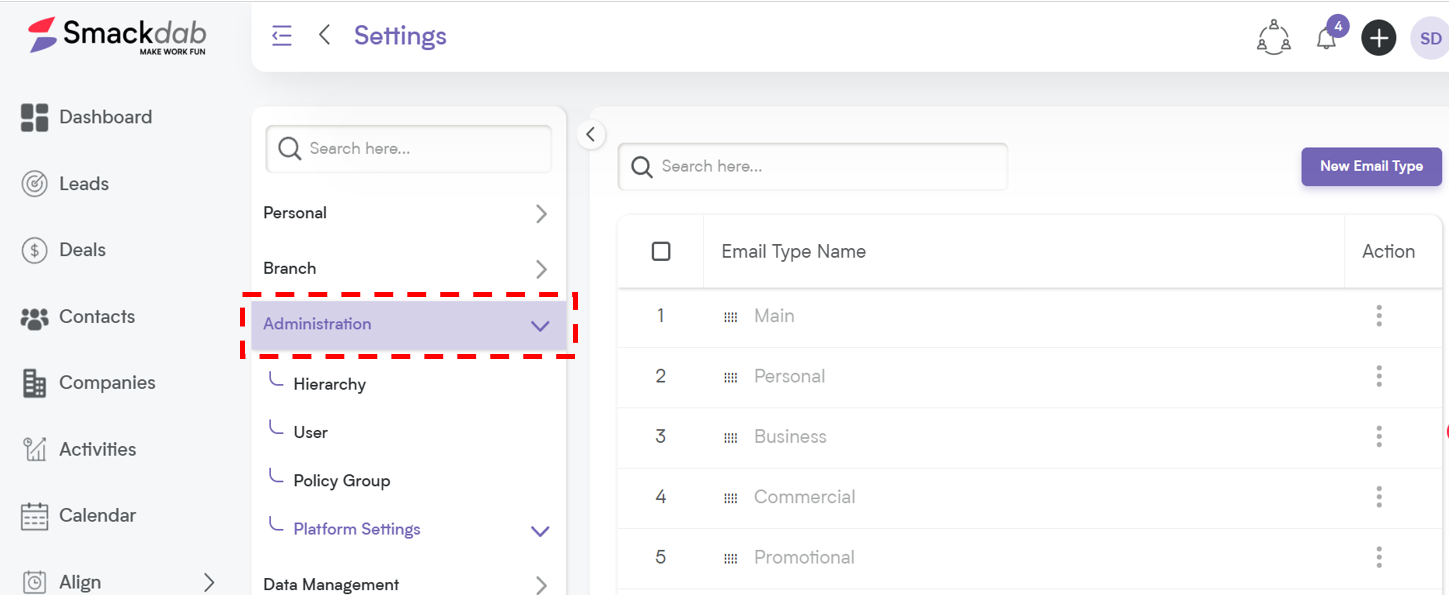Screen dimensions: 1449x595
Task: Open the notifications bell icon
Action: tap(1327, 38)
